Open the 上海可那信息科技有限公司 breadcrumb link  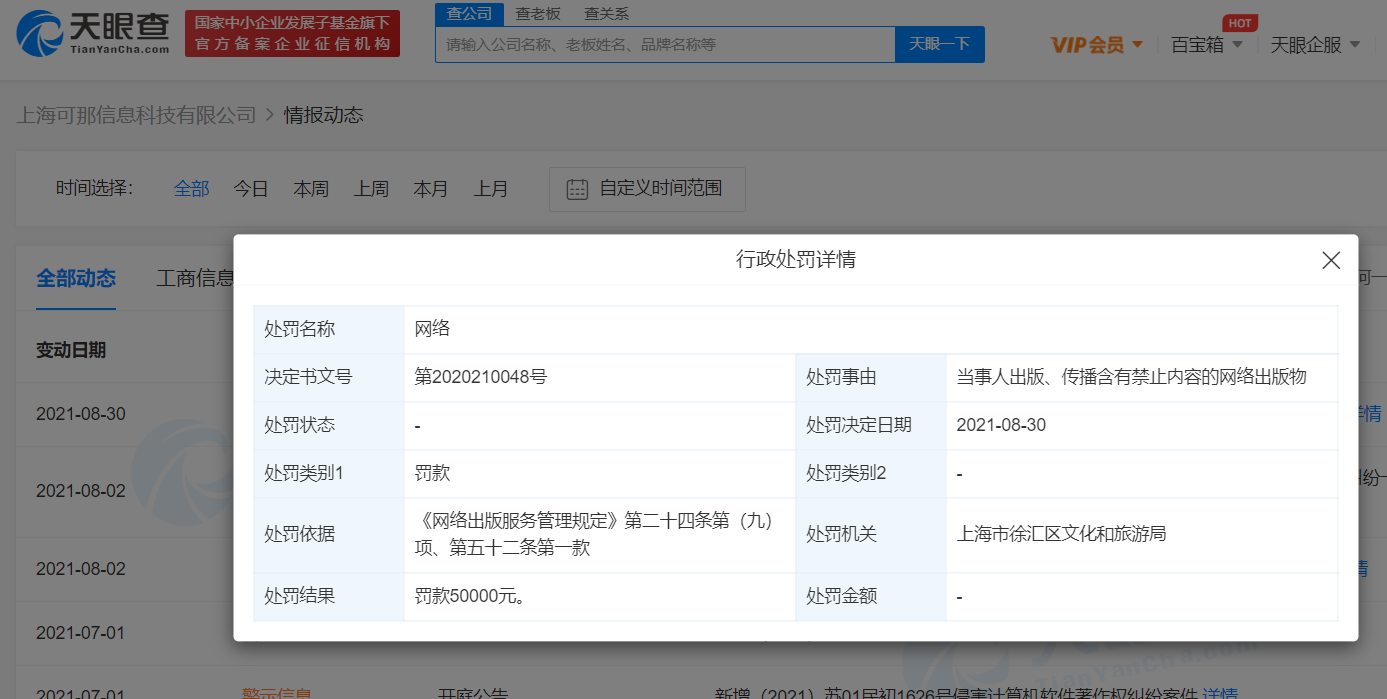point(137,115)
